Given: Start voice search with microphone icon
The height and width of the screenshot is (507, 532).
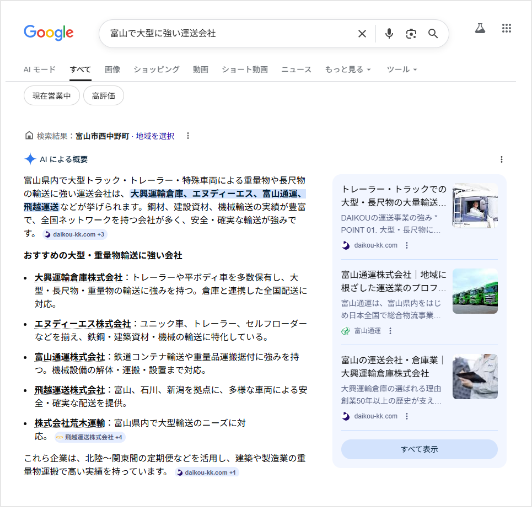Looking at the screenshot, I should pos(389,34).
